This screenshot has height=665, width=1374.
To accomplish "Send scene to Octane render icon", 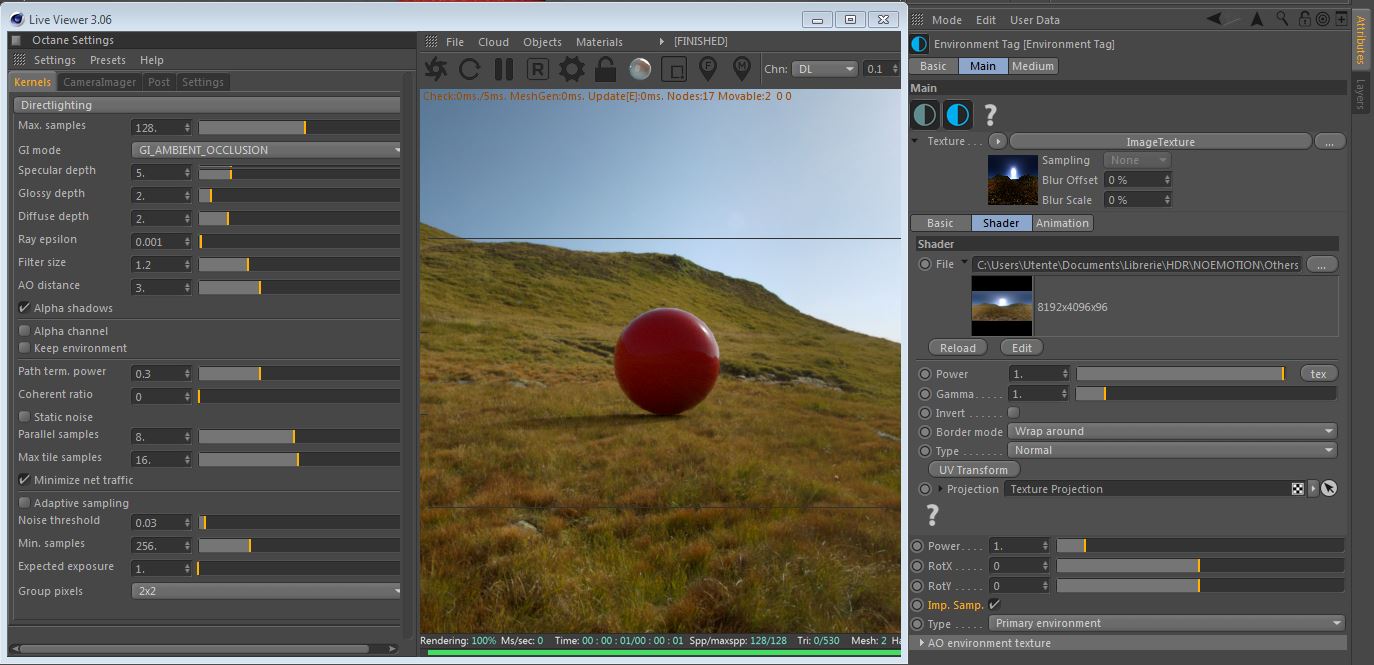I will point(436,69).
